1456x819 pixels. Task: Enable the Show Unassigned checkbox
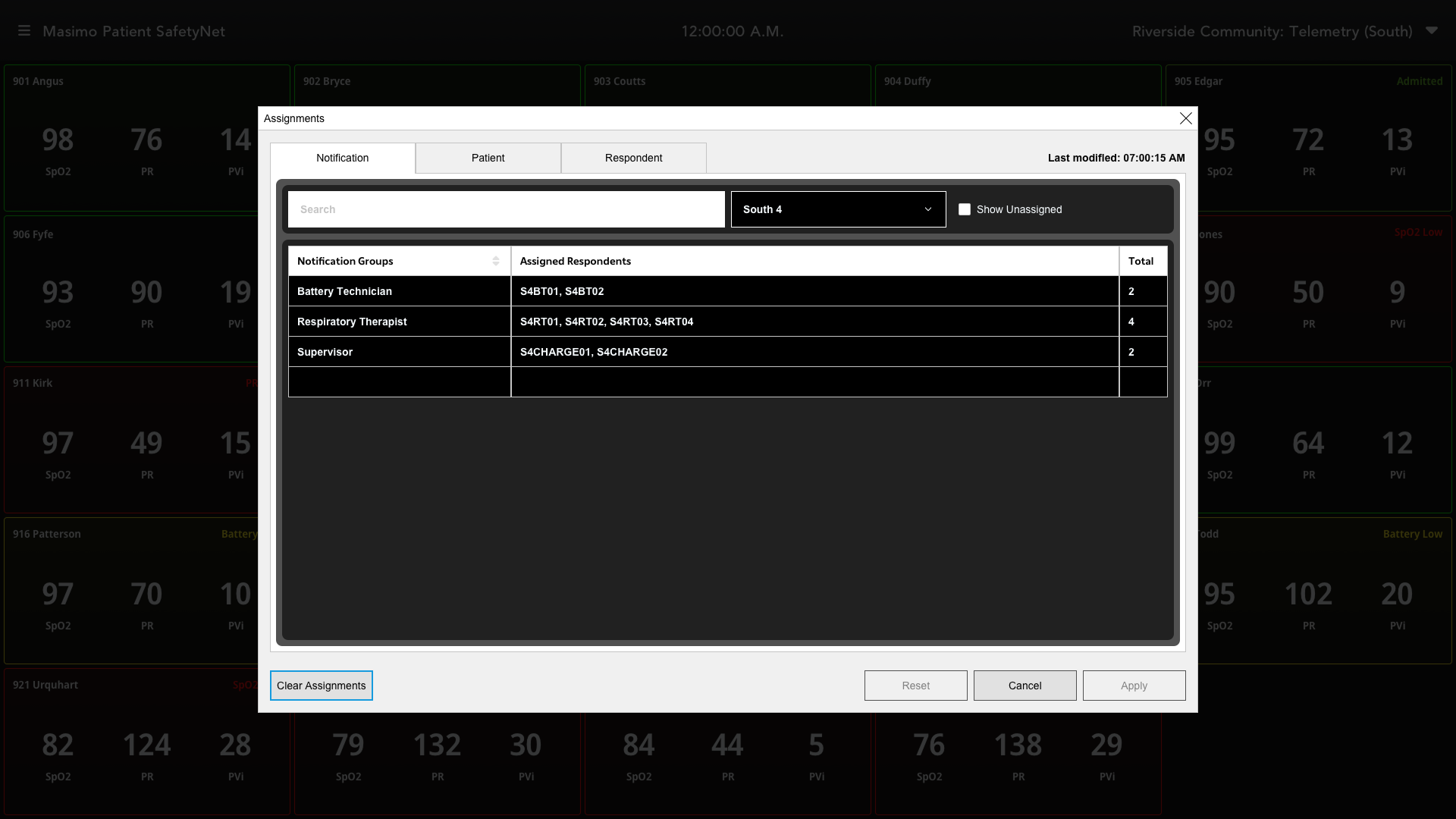click(965, 209)
